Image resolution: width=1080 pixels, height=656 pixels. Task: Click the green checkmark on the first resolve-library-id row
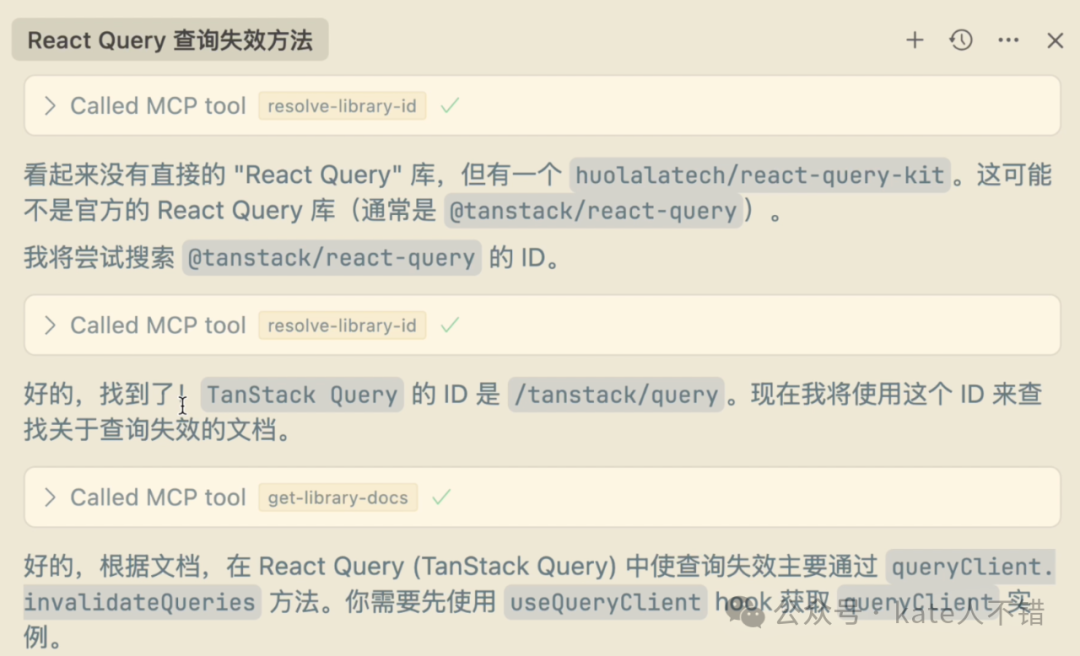coord(450,105)
